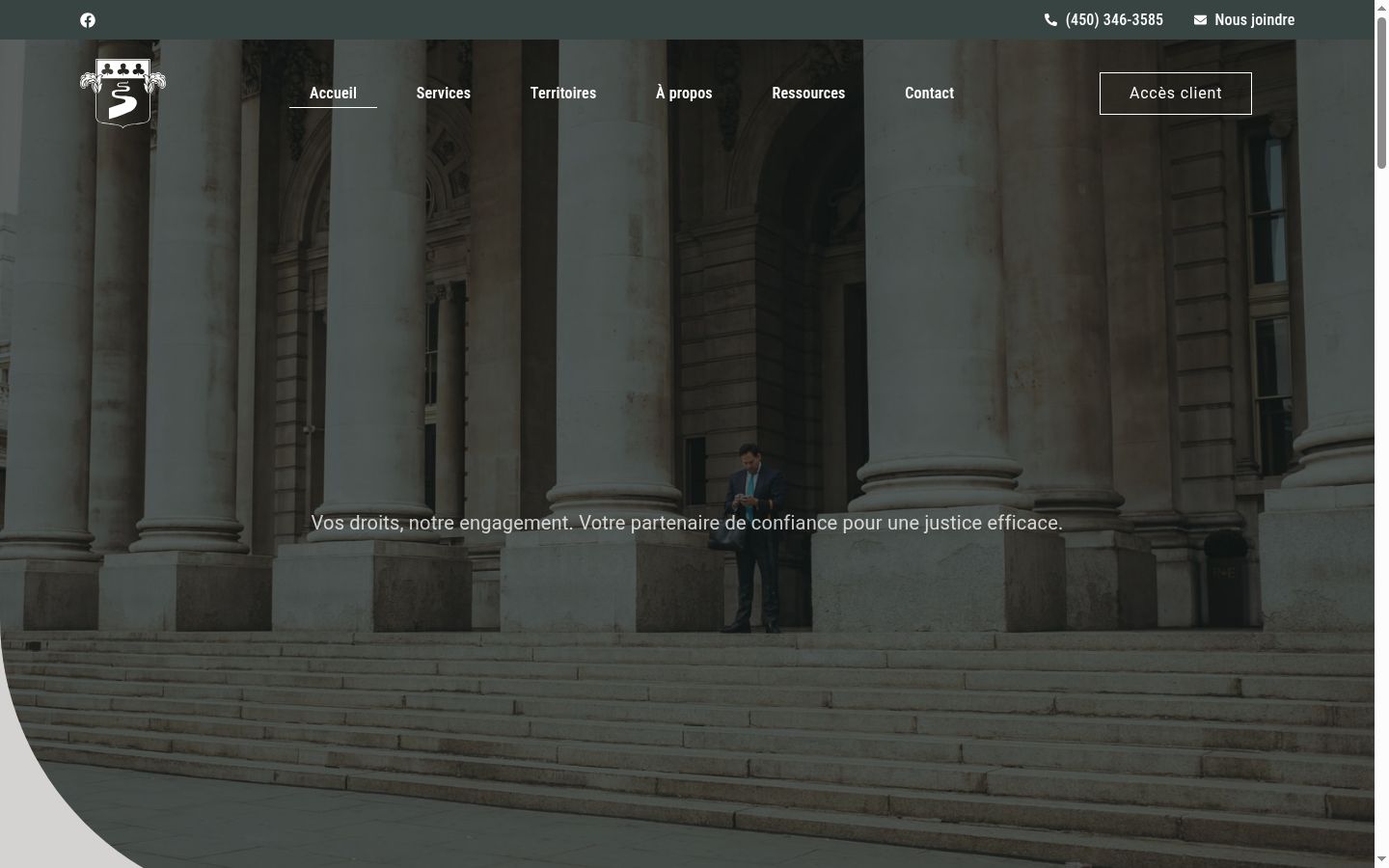Screen dimensions: 1389x868
Task: Open the Territoires menu item
Action: [563, 93]
